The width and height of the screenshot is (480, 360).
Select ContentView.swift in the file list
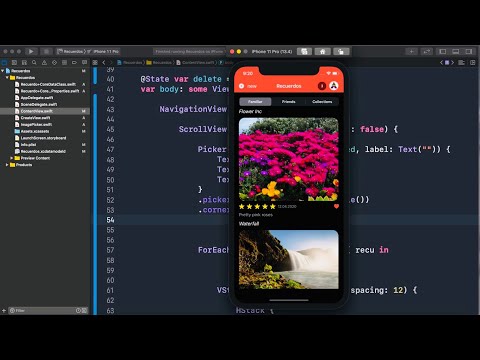pos(44,111)
